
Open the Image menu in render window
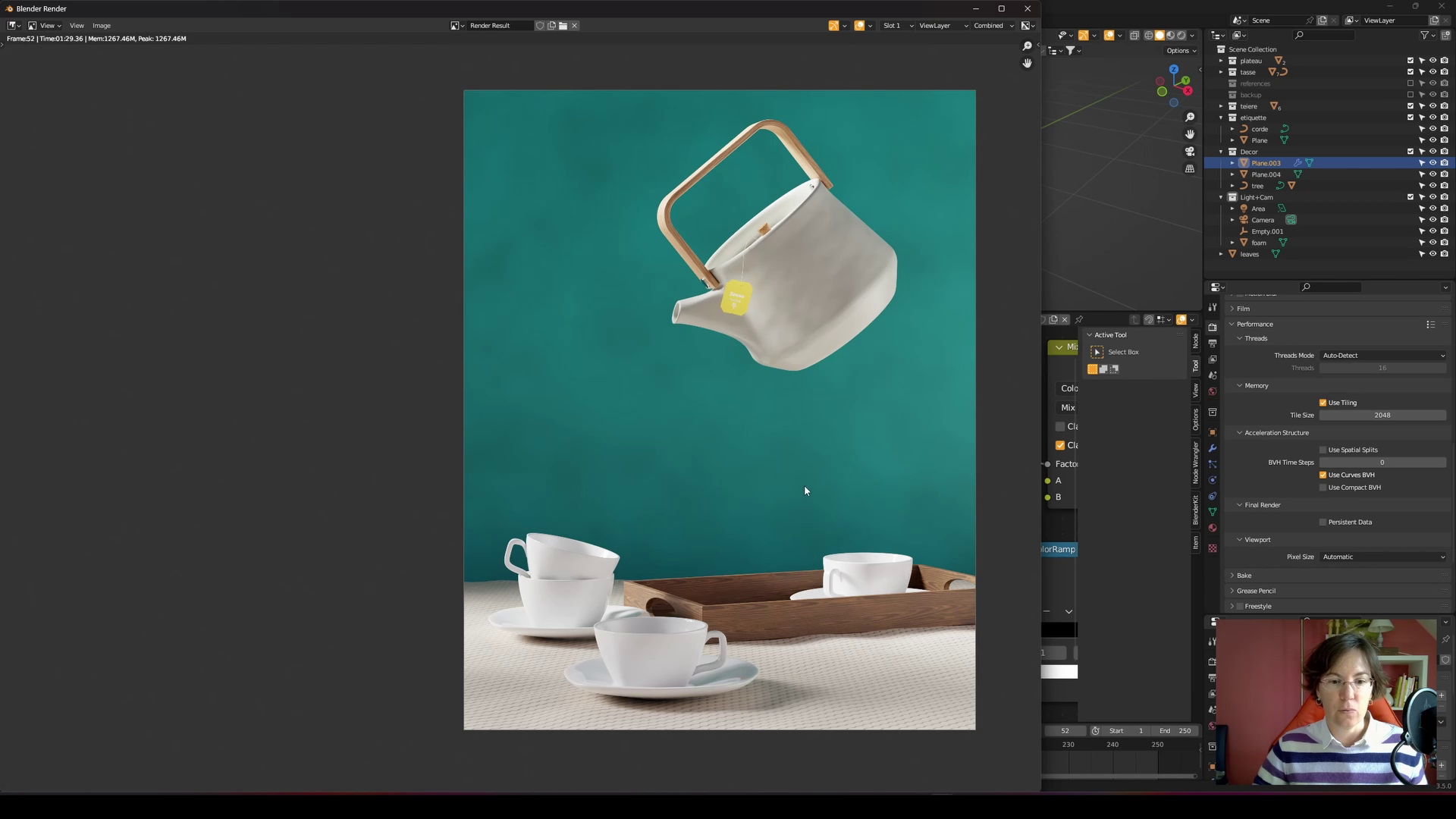(101, 26)
